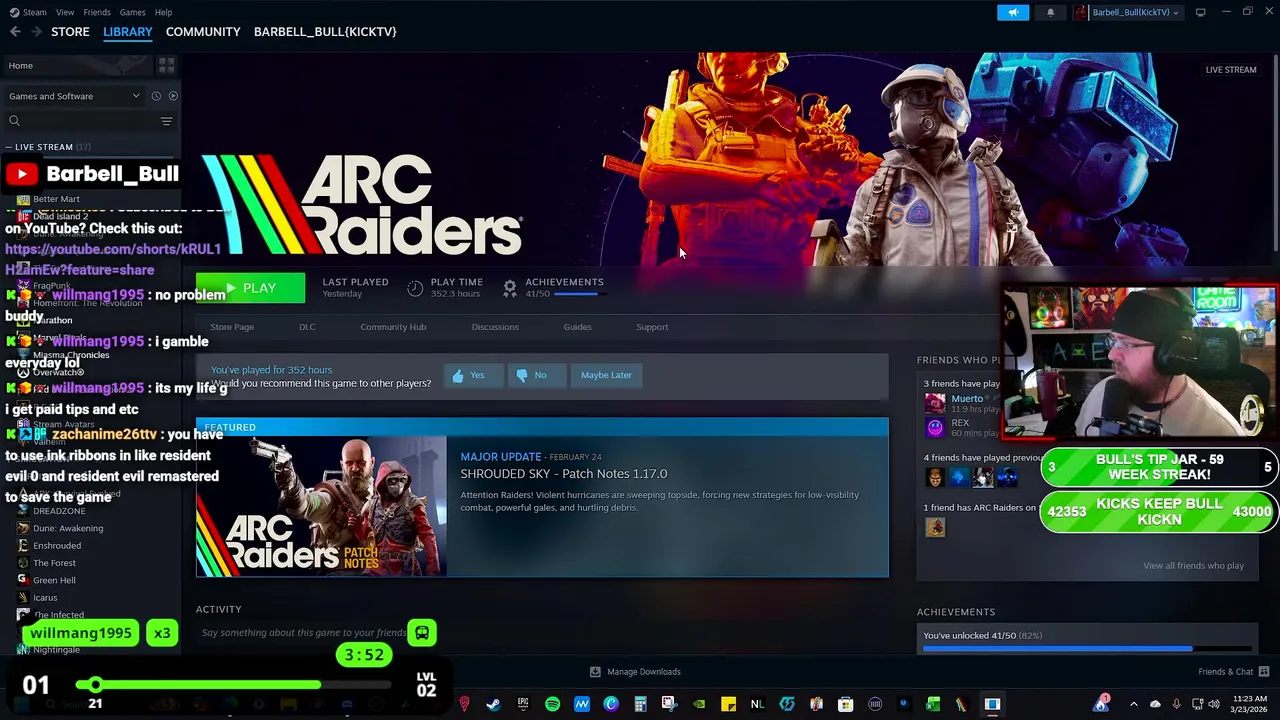Open Epic Games Launcher from the taskbar
This screenshot has width=1280, height=720.
point(523,704)
